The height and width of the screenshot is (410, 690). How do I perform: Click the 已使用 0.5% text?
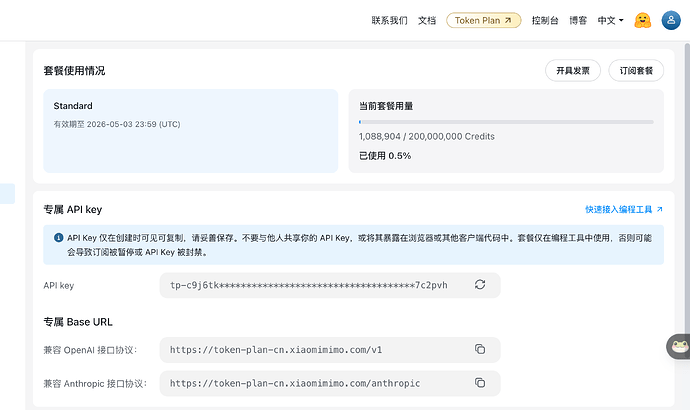[385, 156]
